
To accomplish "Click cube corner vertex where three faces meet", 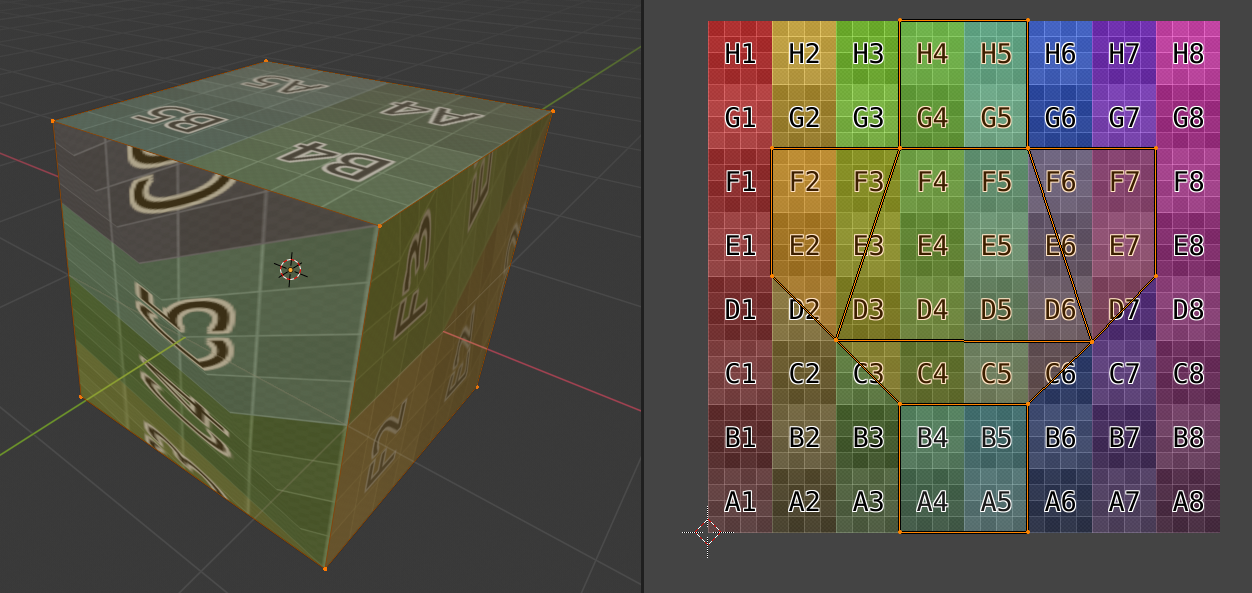I will [379, 225].
